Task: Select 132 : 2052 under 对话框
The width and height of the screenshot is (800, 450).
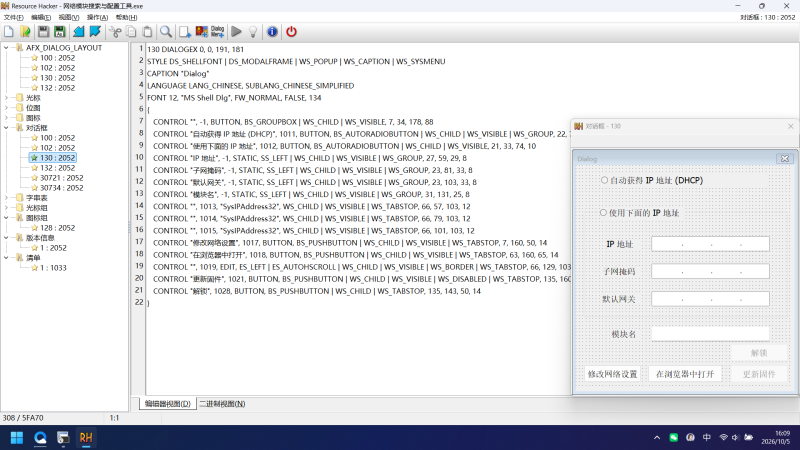Action: point(57,167)
